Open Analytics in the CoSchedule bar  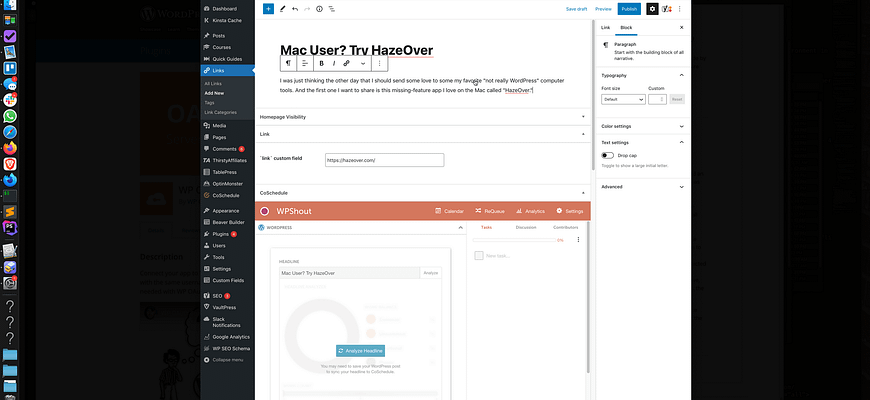(530, 211)
